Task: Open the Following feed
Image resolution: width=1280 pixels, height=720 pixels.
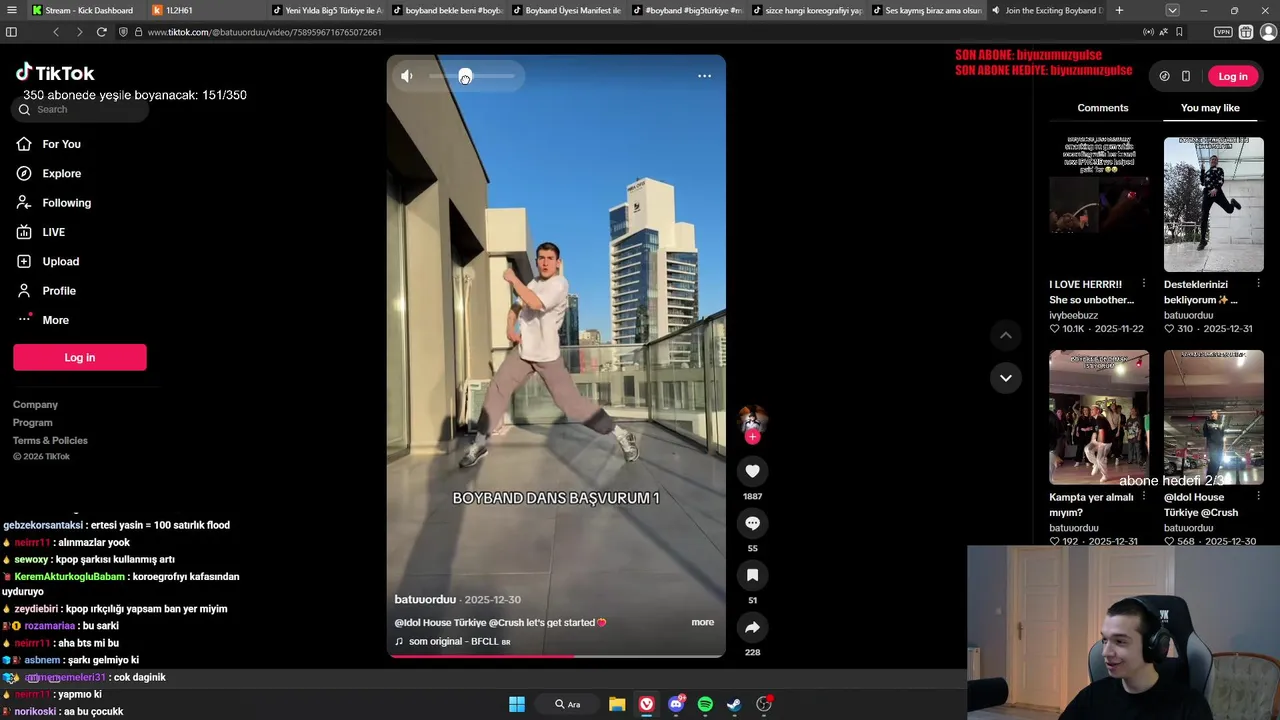Action: [x=66, y=203]
